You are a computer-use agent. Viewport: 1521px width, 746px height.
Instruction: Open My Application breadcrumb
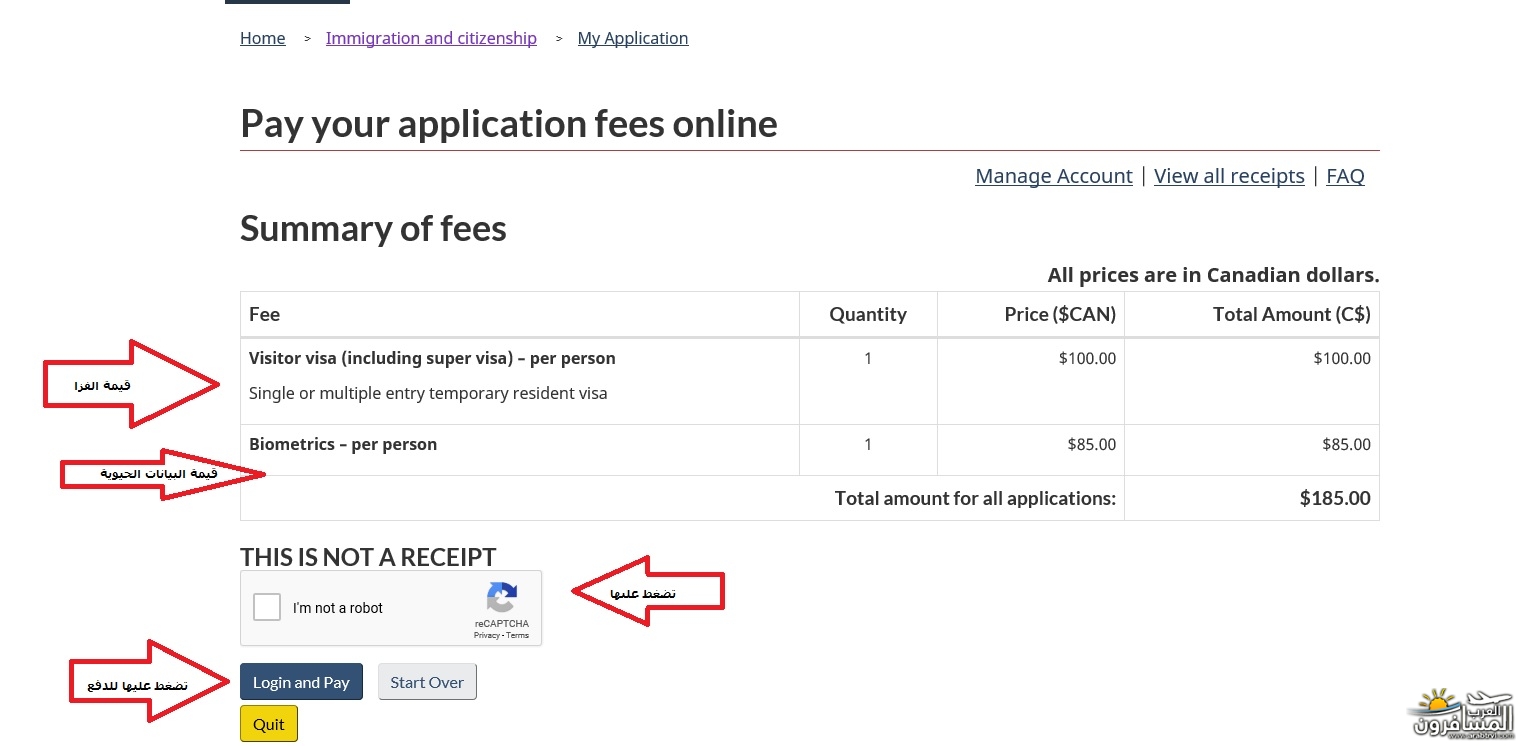(x=633, y=38)
